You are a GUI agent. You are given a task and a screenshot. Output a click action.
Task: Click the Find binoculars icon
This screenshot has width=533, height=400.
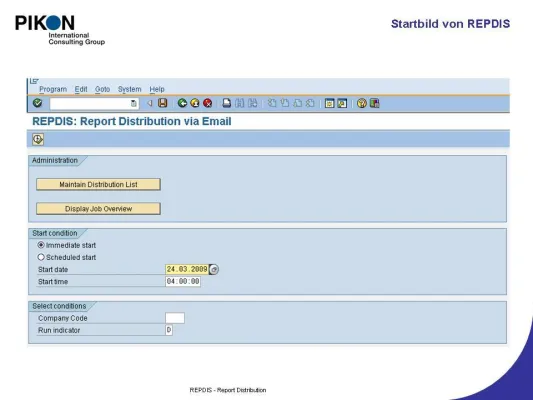pos(240,103)
